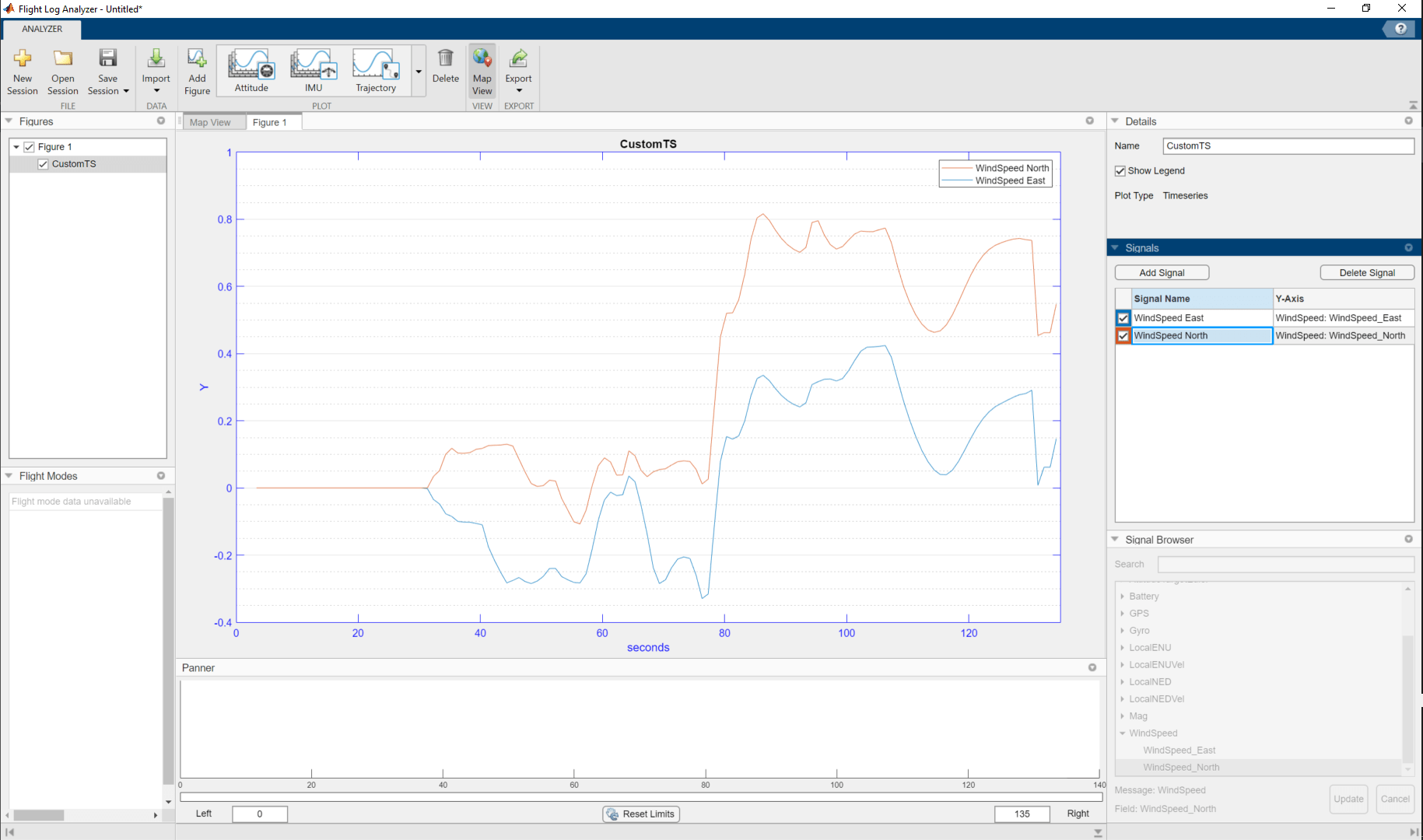Image resolution: width=1423 pixels, height=840 pixels.
Task: Click the Export icon
Action: (x=518, y=58)
